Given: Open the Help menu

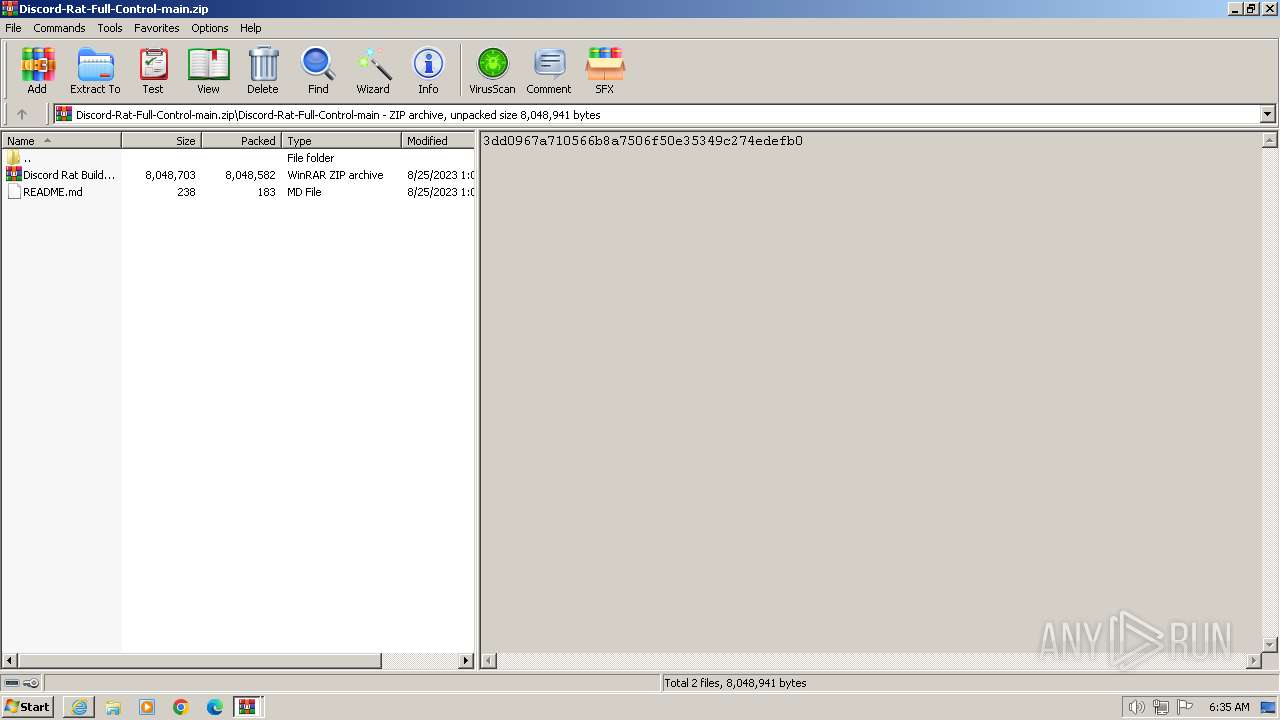Looking at the screenshot, I should 251,28.
